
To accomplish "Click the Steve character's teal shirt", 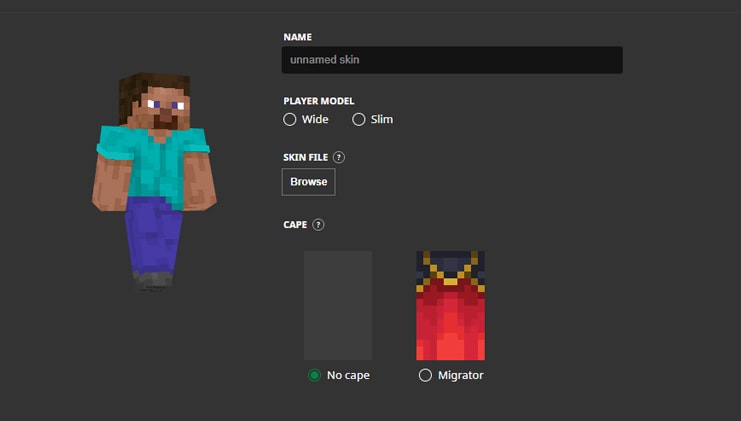I will pyautogui.click(x=153, y=160).
